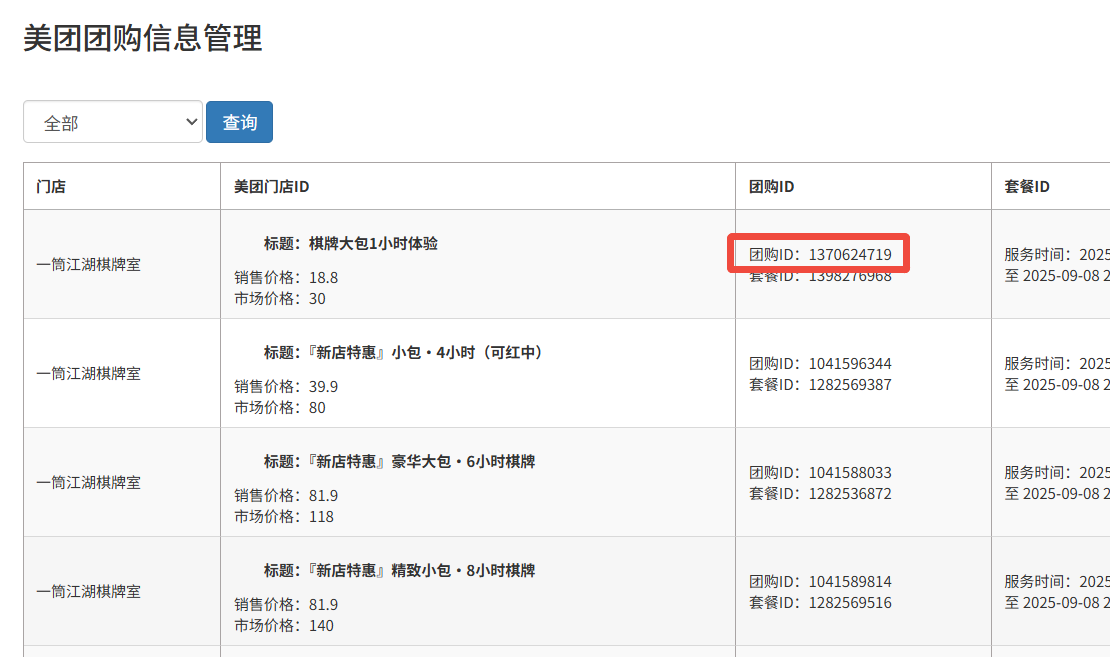The height and width of the screenshot is (657, 1110).
Task: Select sale price 81.9 in 豪华大包 row
Action: click(324, 496)
